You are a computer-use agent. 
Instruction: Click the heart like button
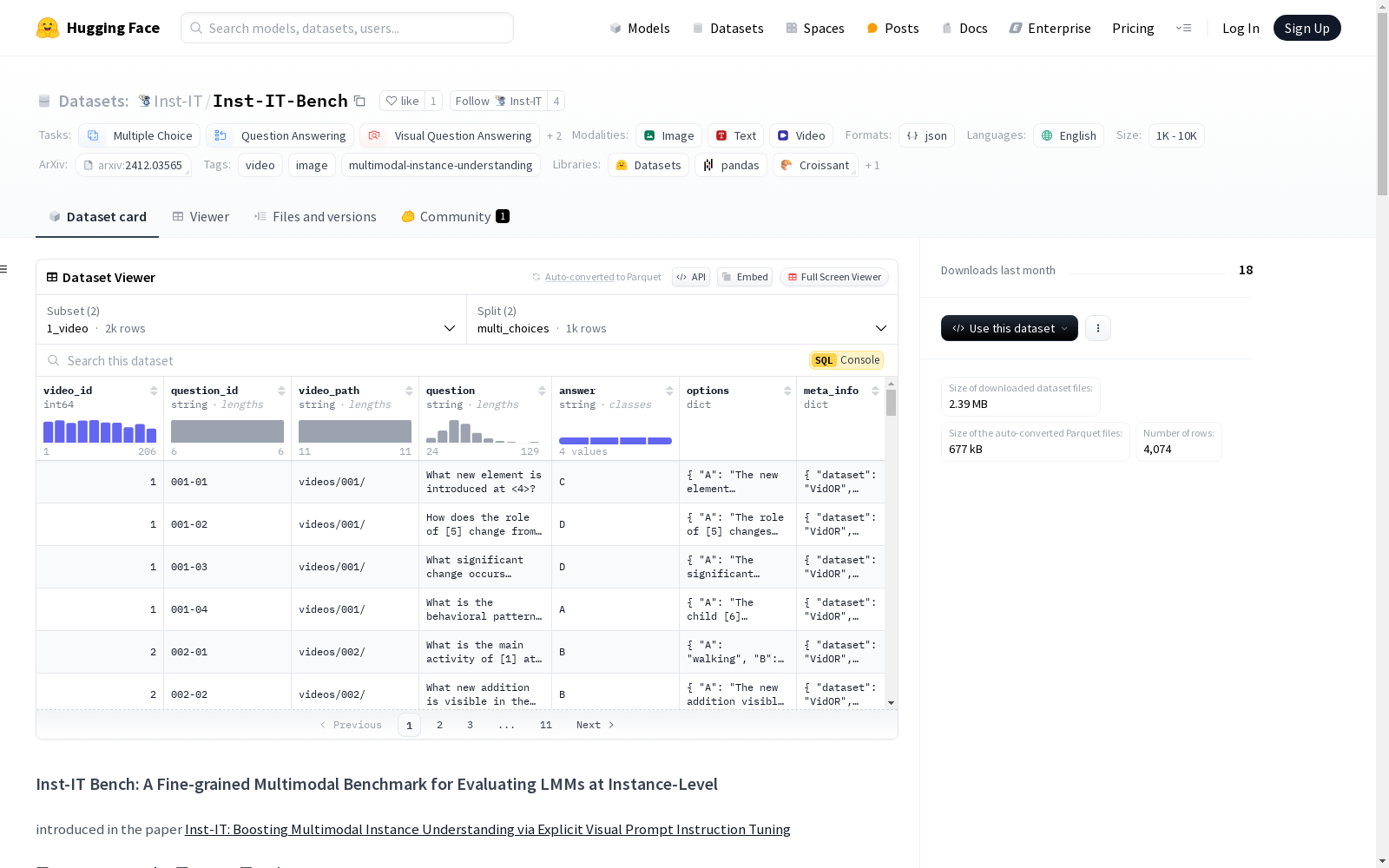pos(402,101)
